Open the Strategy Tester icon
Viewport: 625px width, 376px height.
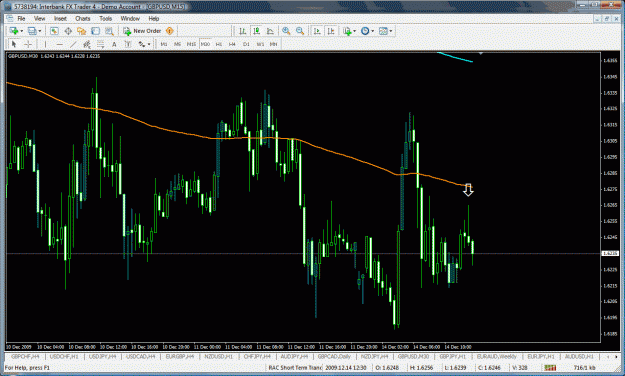(x=109, y=31)
